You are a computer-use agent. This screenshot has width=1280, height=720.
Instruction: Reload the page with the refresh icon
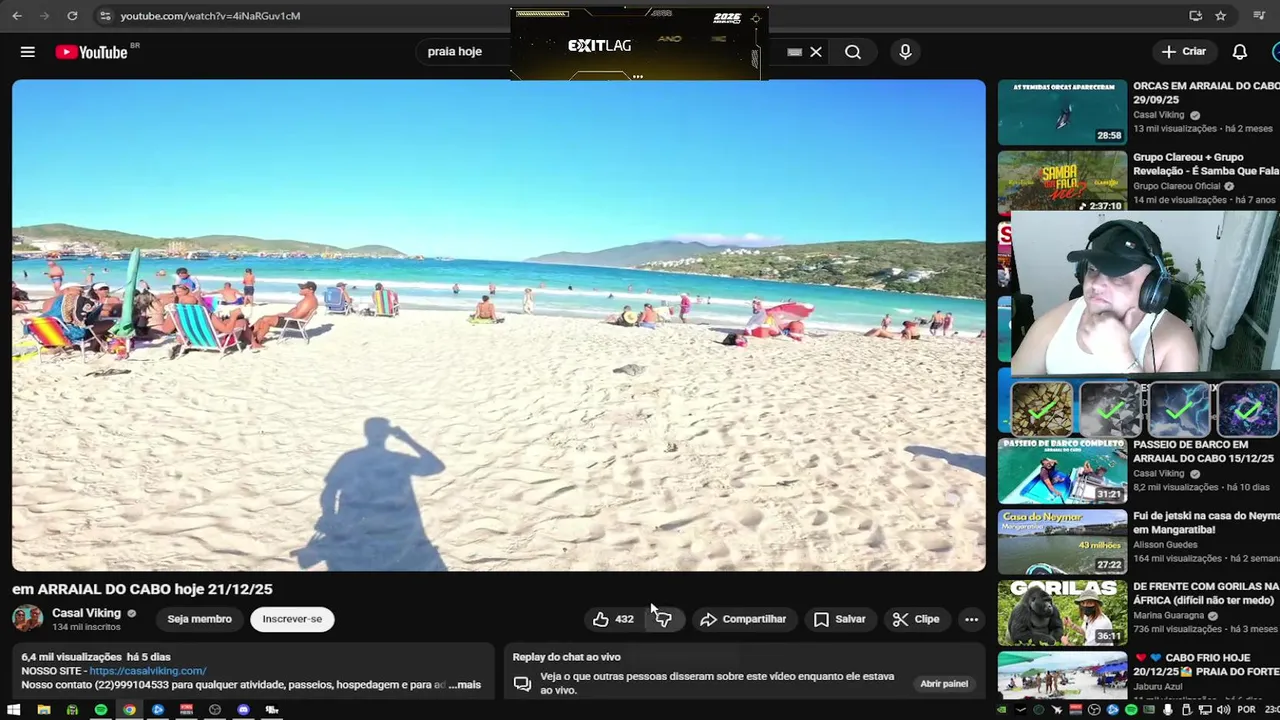point(72,16)
